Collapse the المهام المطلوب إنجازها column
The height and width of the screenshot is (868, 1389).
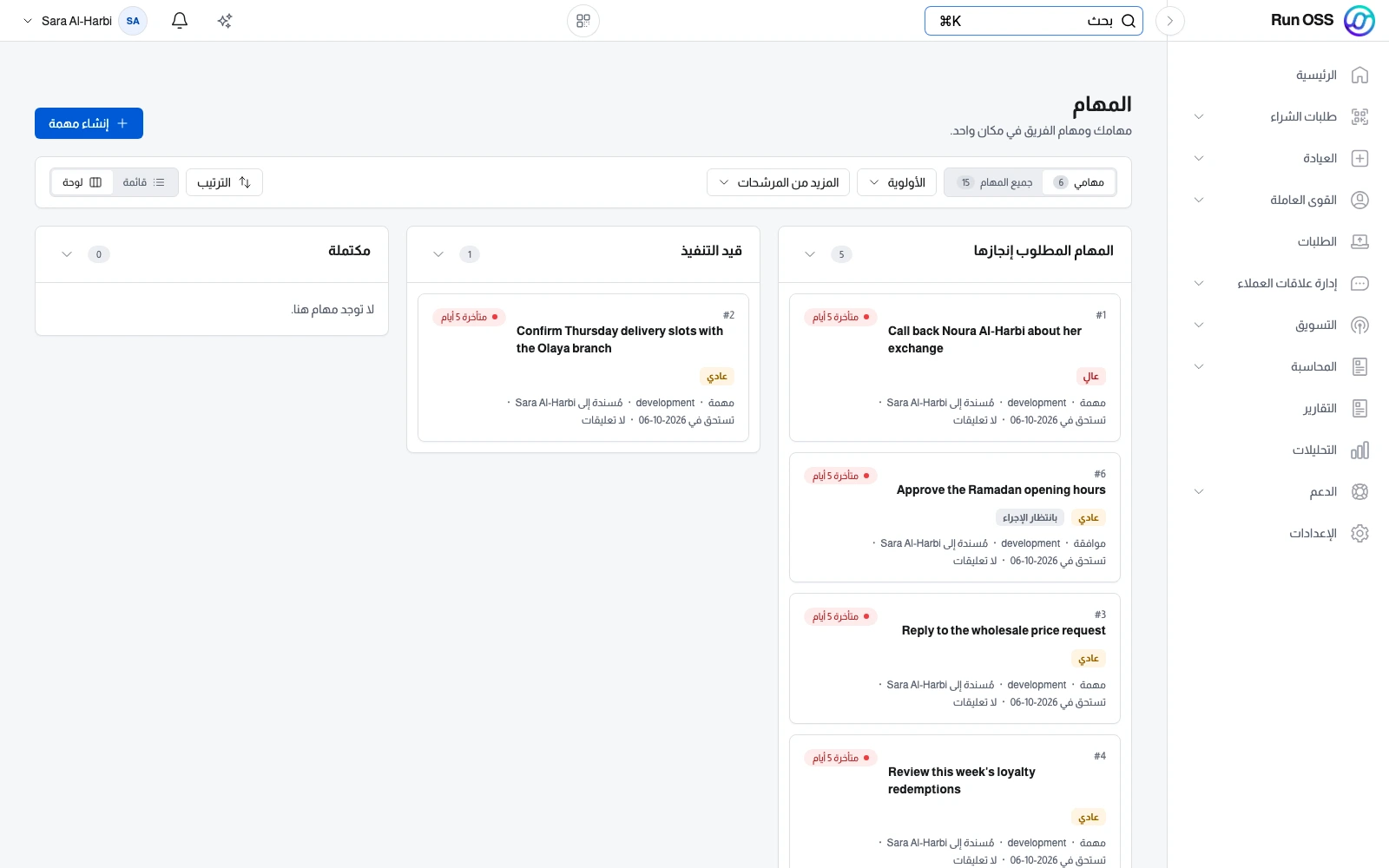point(810,254)
